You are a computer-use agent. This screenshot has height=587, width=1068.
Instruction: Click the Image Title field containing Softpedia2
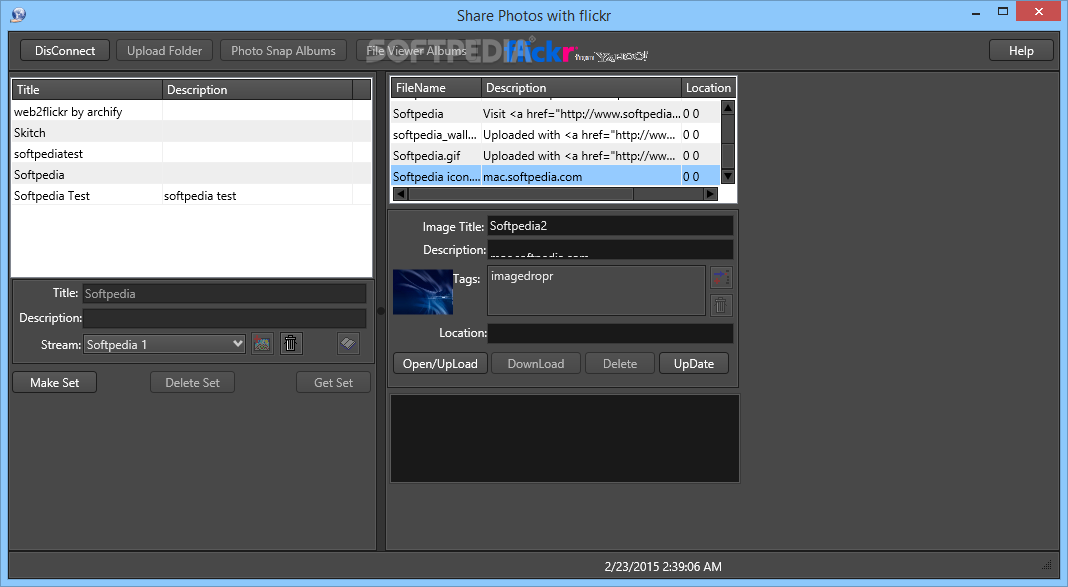[610, 225]
